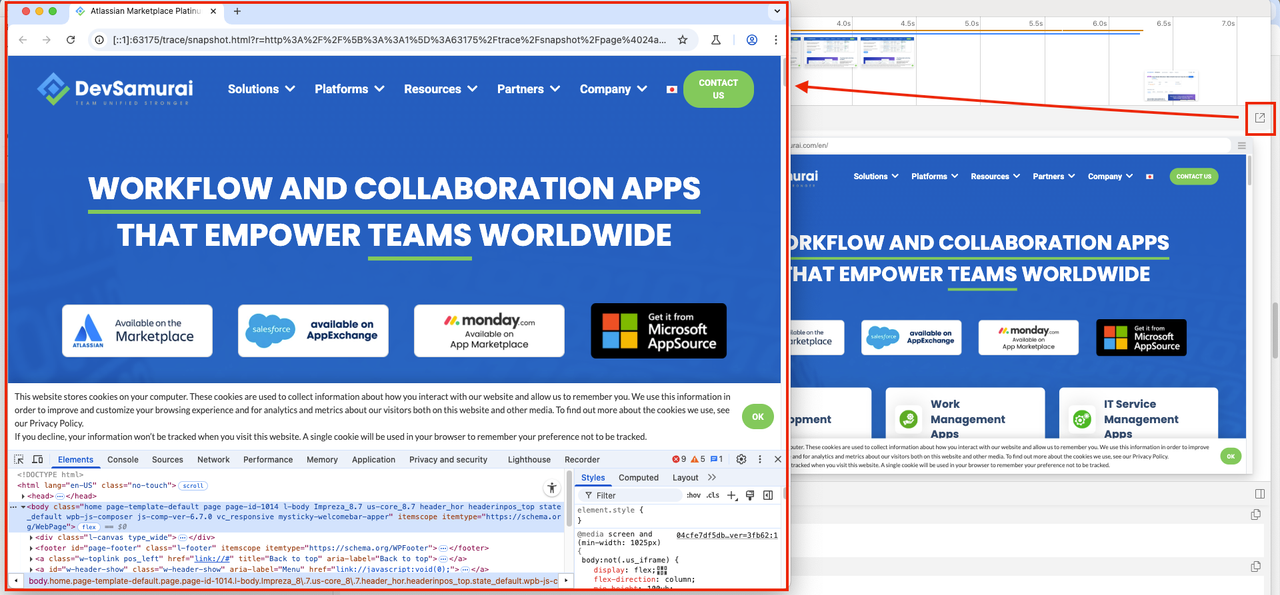Screen dimensions: 1280x595
Task: Show the 5 warnings in DevTools
Action: pos(698,459)
